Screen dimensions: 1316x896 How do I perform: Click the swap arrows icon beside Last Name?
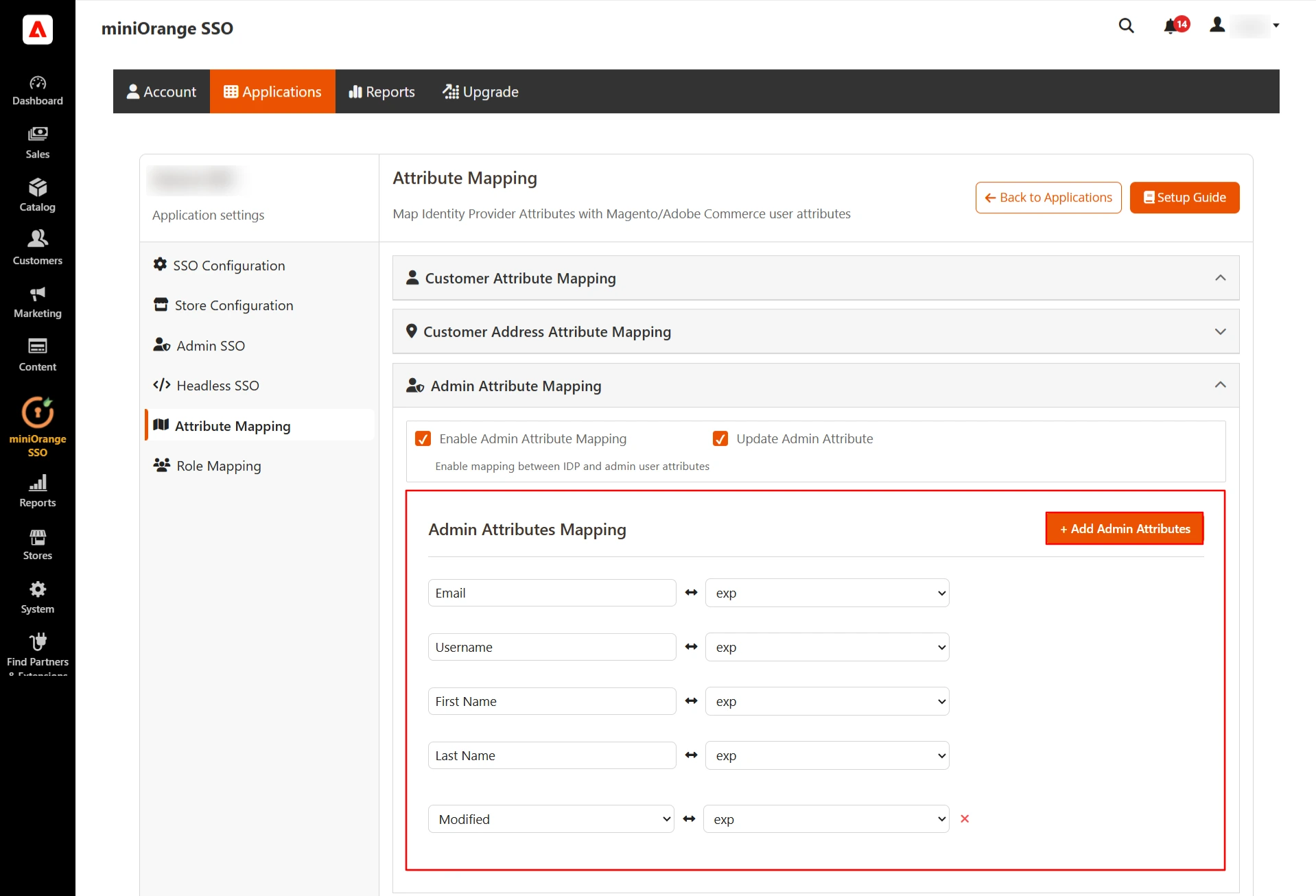click(691, 755)
